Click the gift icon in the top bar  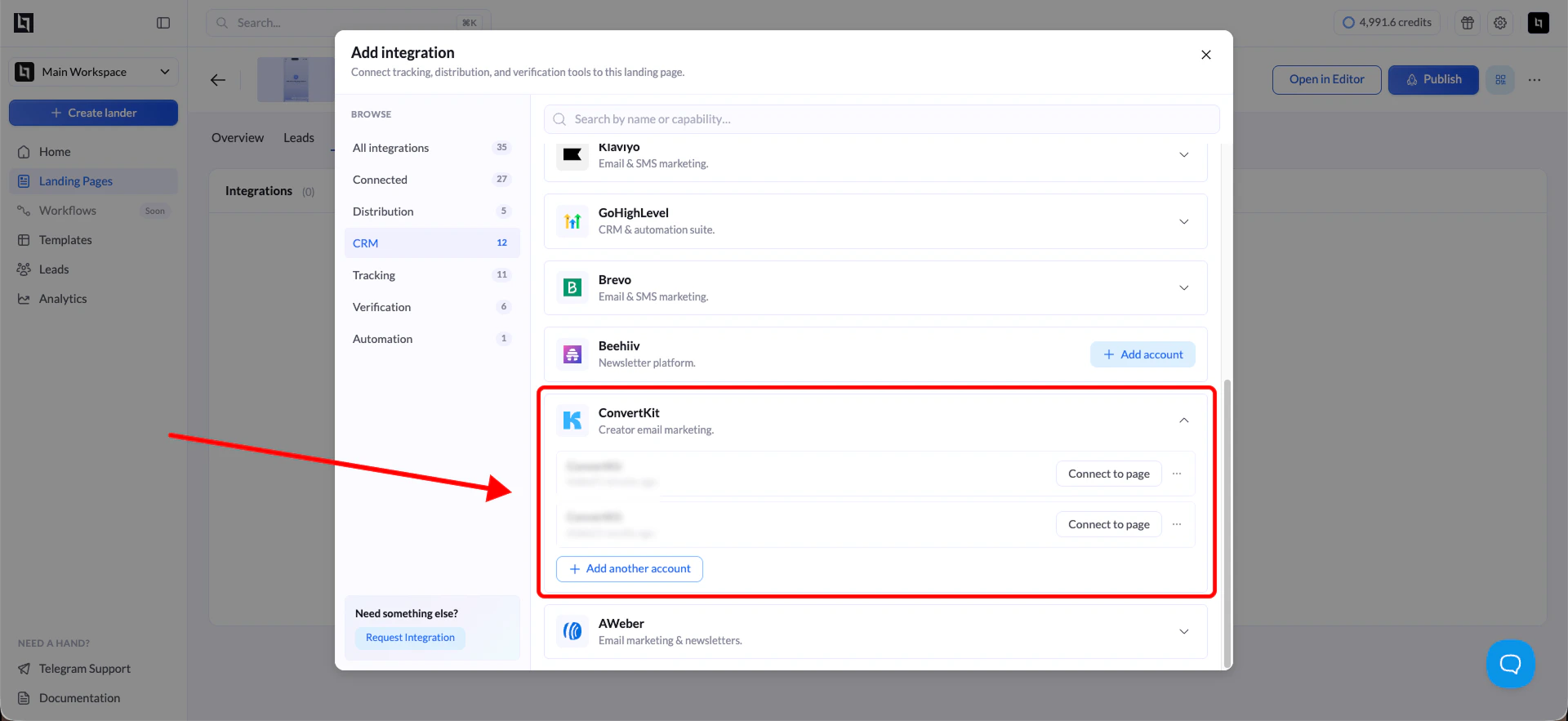click(x=1468, y=23)
